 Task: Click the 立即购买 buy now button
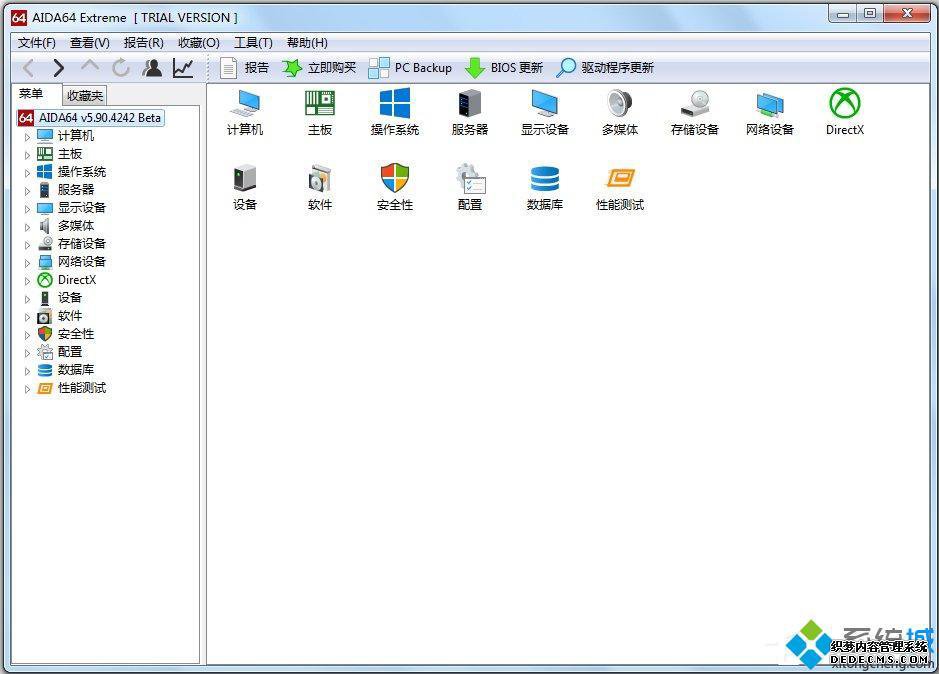point(319,68)
